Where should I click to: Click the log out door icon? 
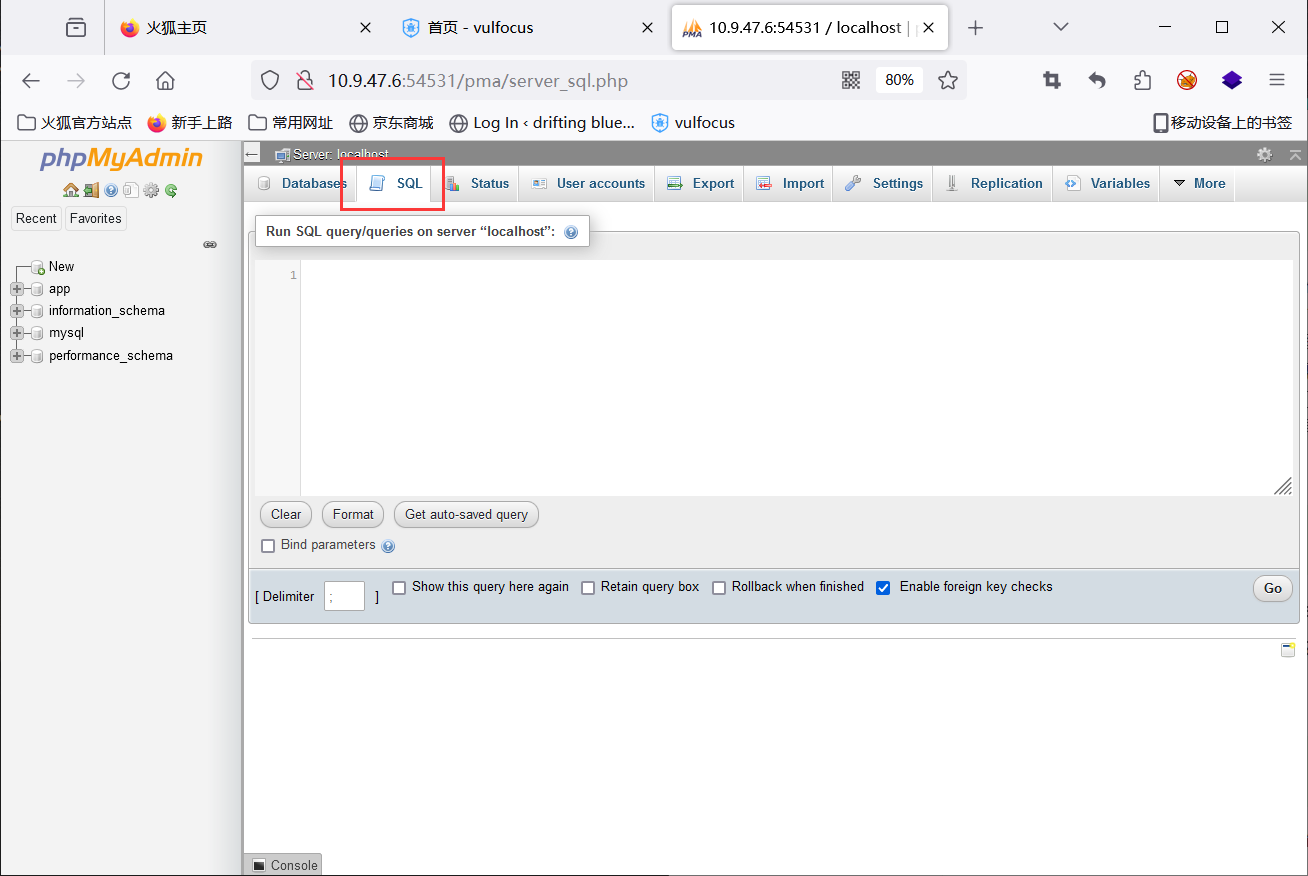pos(91,190)
